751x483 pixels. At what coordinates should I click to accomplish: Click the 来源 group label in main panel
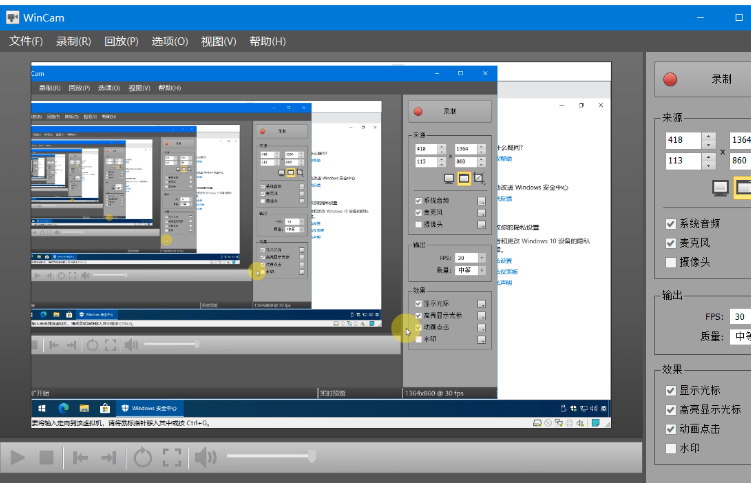click(672, 118)
